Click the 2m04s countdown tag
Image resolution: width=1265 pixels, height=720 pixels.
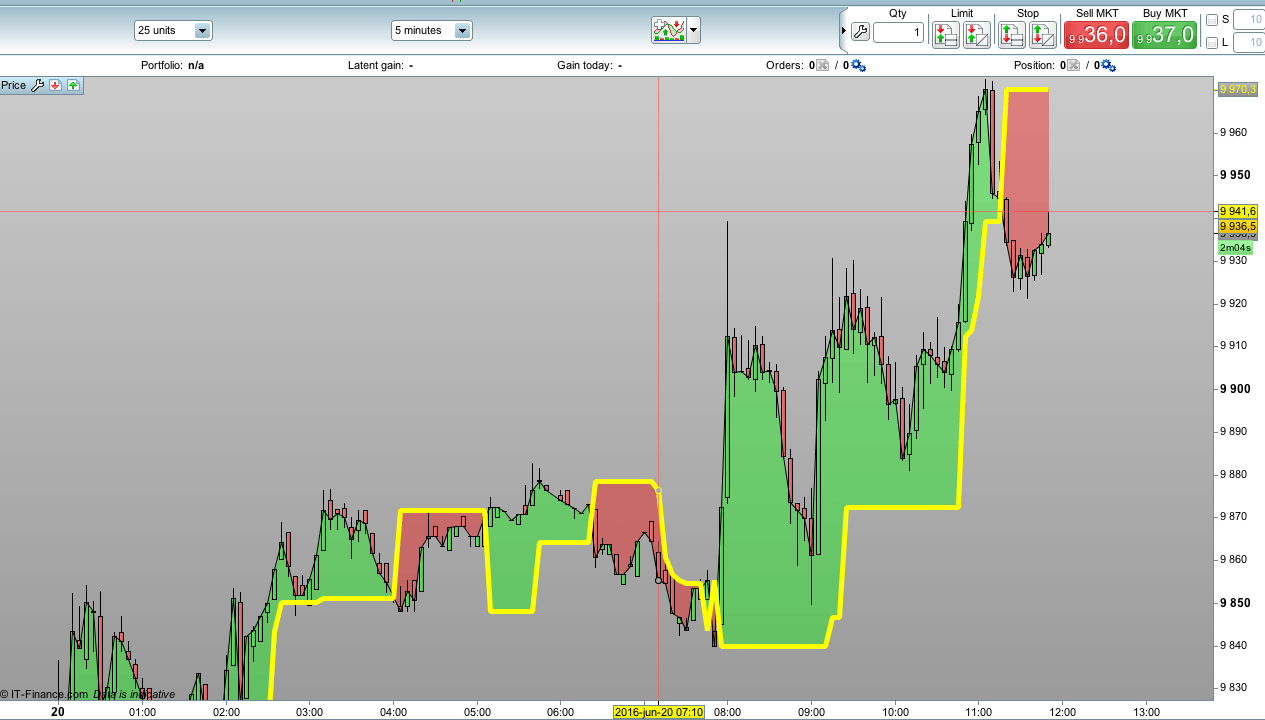point(1235,248)
